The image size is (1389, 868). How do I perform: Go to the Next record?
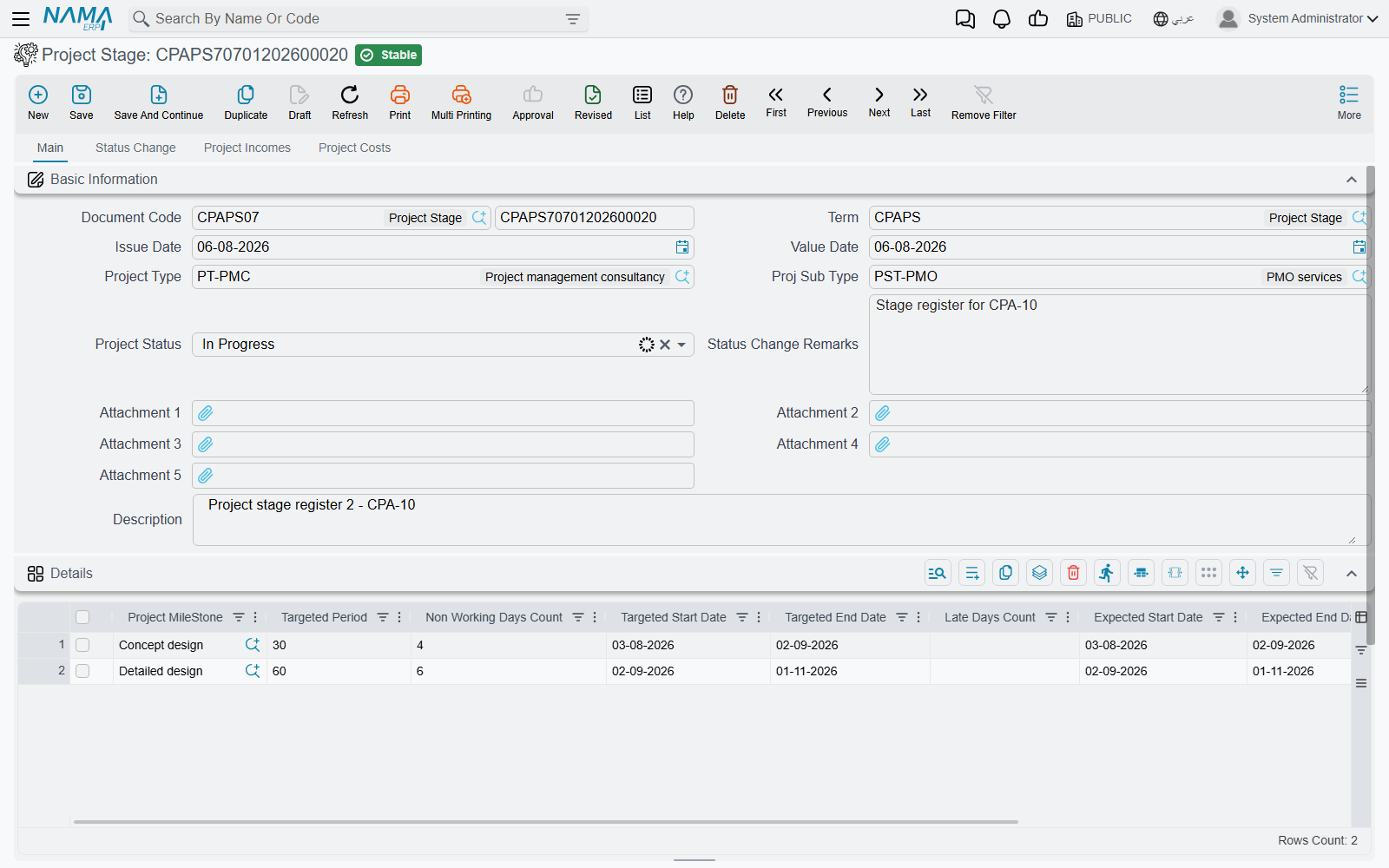879,102
